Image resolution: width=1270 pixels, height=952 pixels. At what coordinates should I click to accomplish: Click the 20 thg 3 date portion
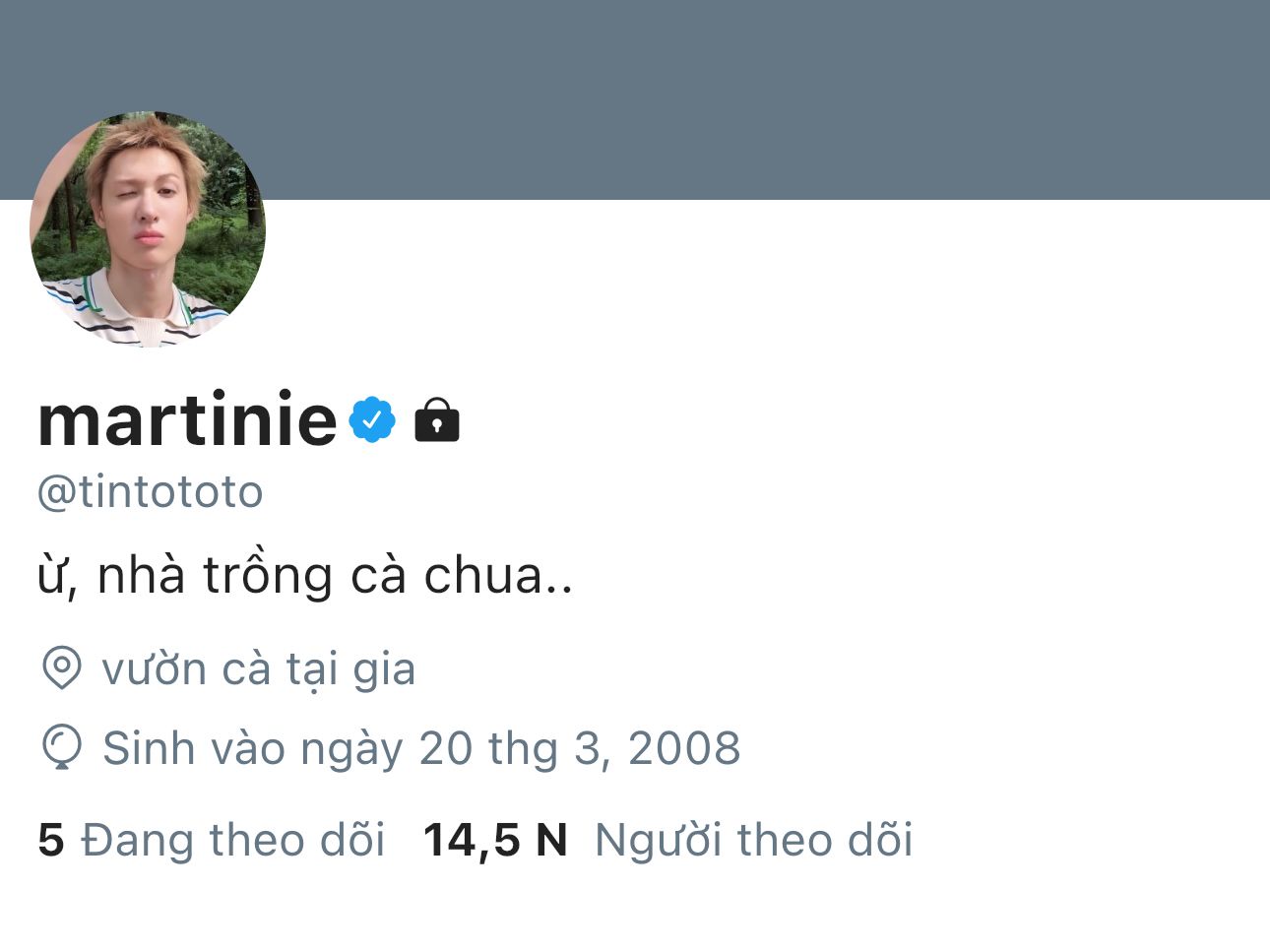point(509,748)
